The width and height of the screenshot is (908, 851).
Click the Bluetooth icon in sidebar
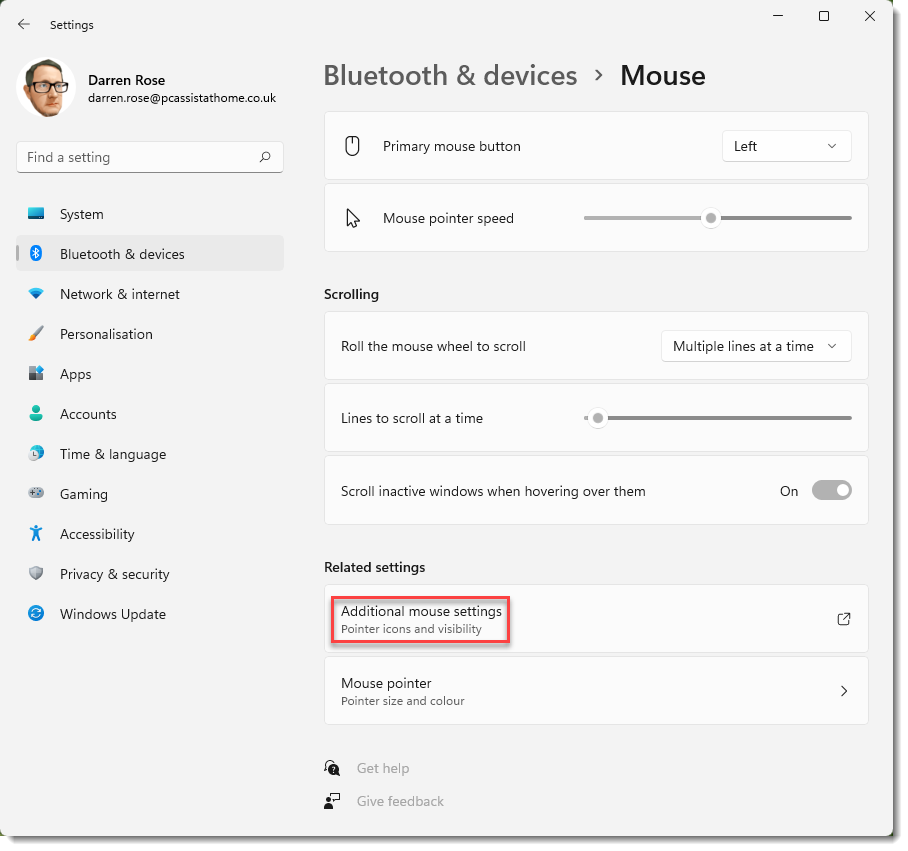click(36, 254)
